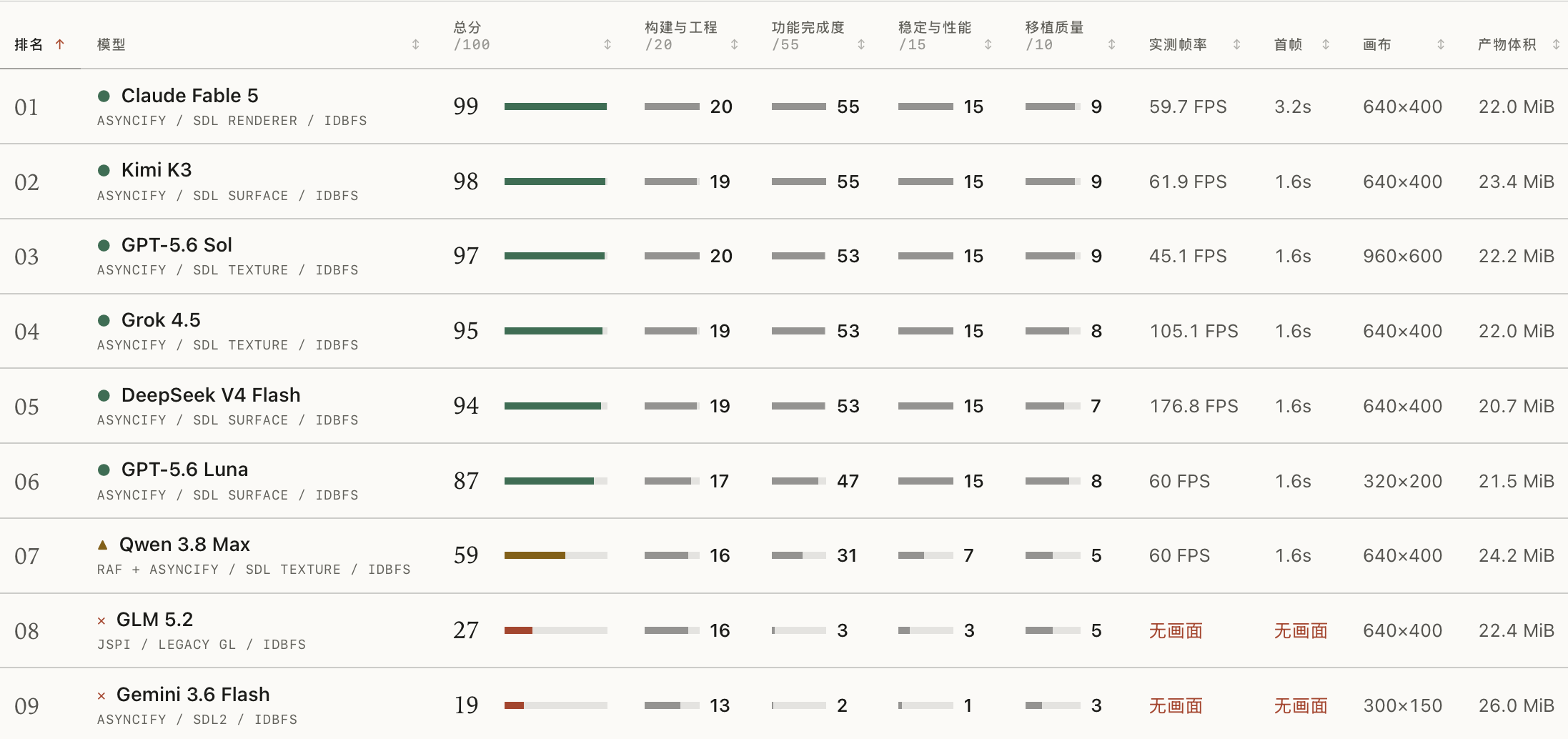Image resolution: width=1568 pixels, height=739 pixels.
Task: Click the frame rate "45.1 FPS"
Action: point(1188,256)
